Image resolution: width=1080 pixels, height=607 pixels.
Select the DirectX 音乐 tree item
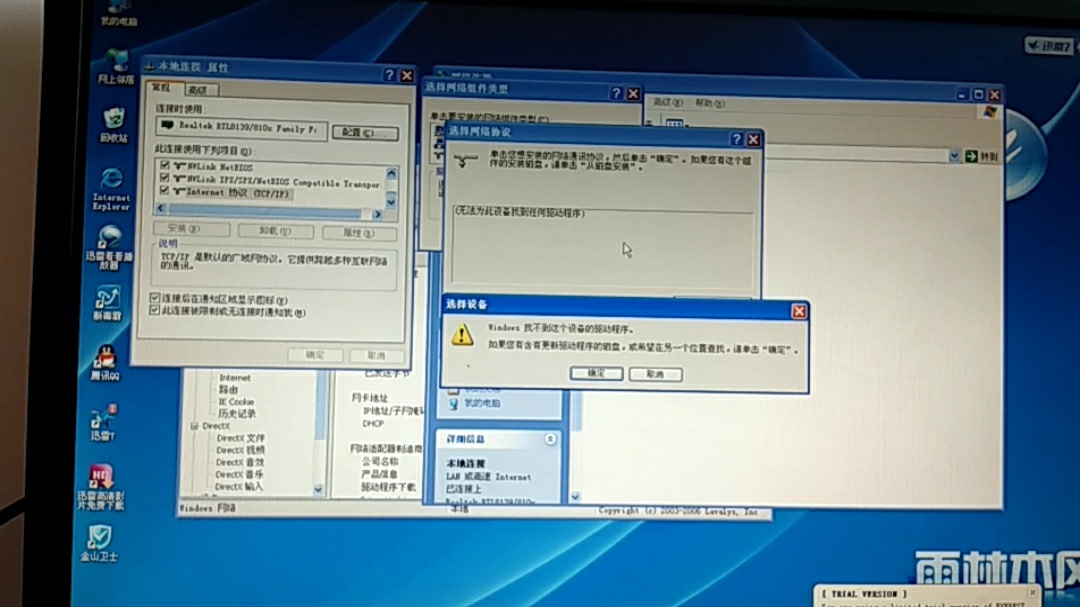point(239,475)
